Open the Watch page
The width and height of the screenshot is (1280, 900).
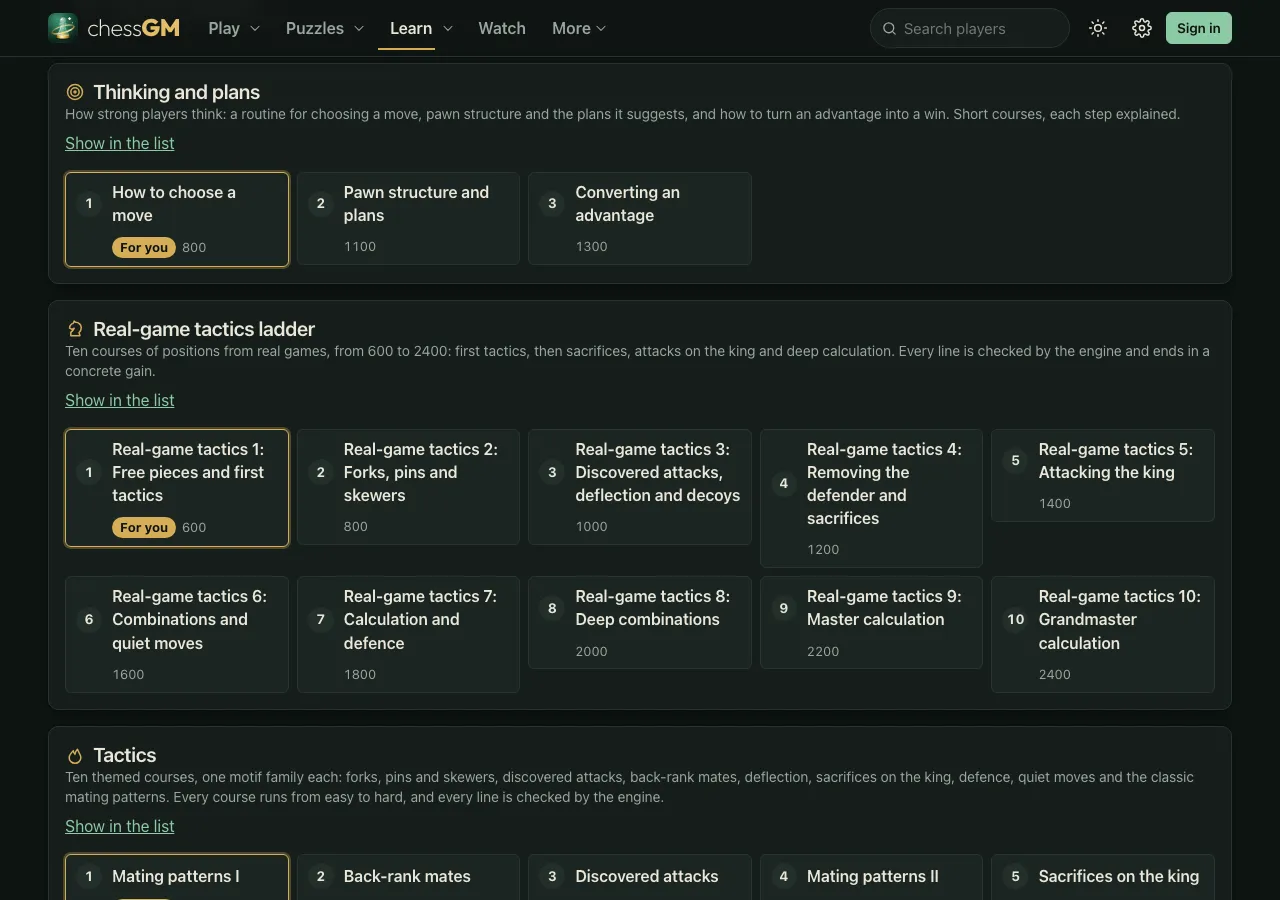502,28
